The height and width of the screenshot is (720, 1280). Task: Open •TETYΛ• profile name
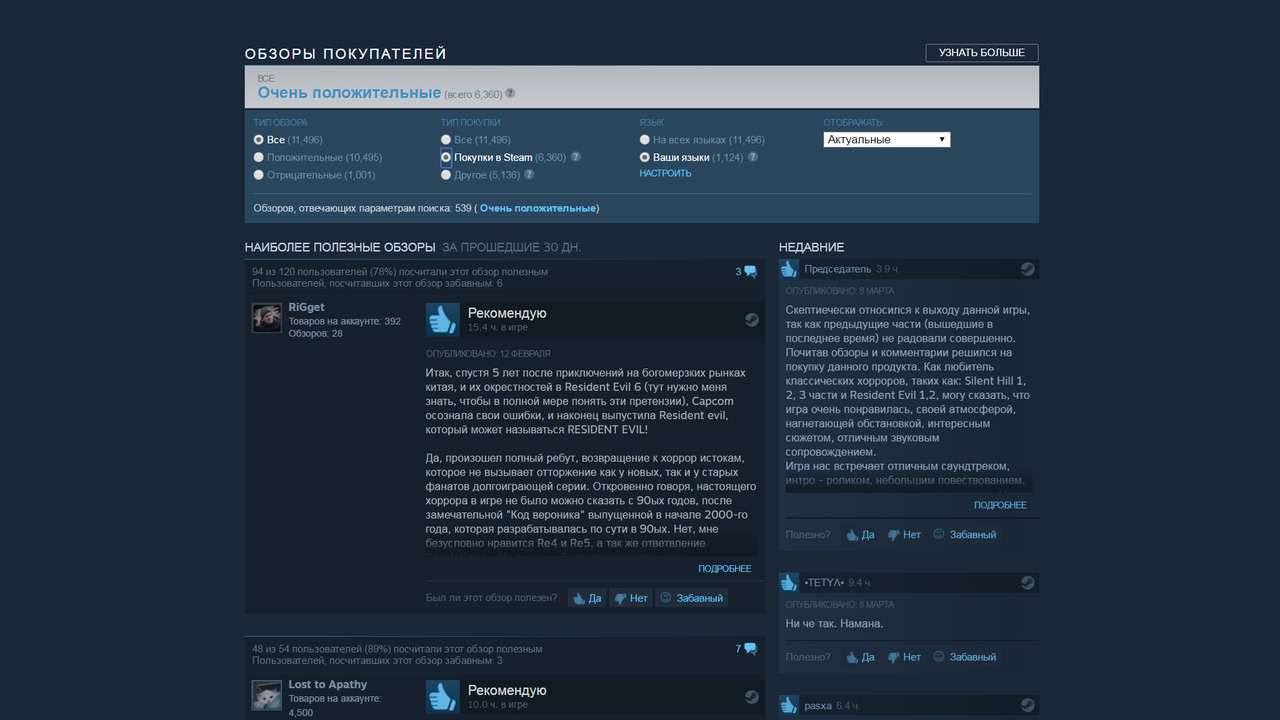(824, 582)
